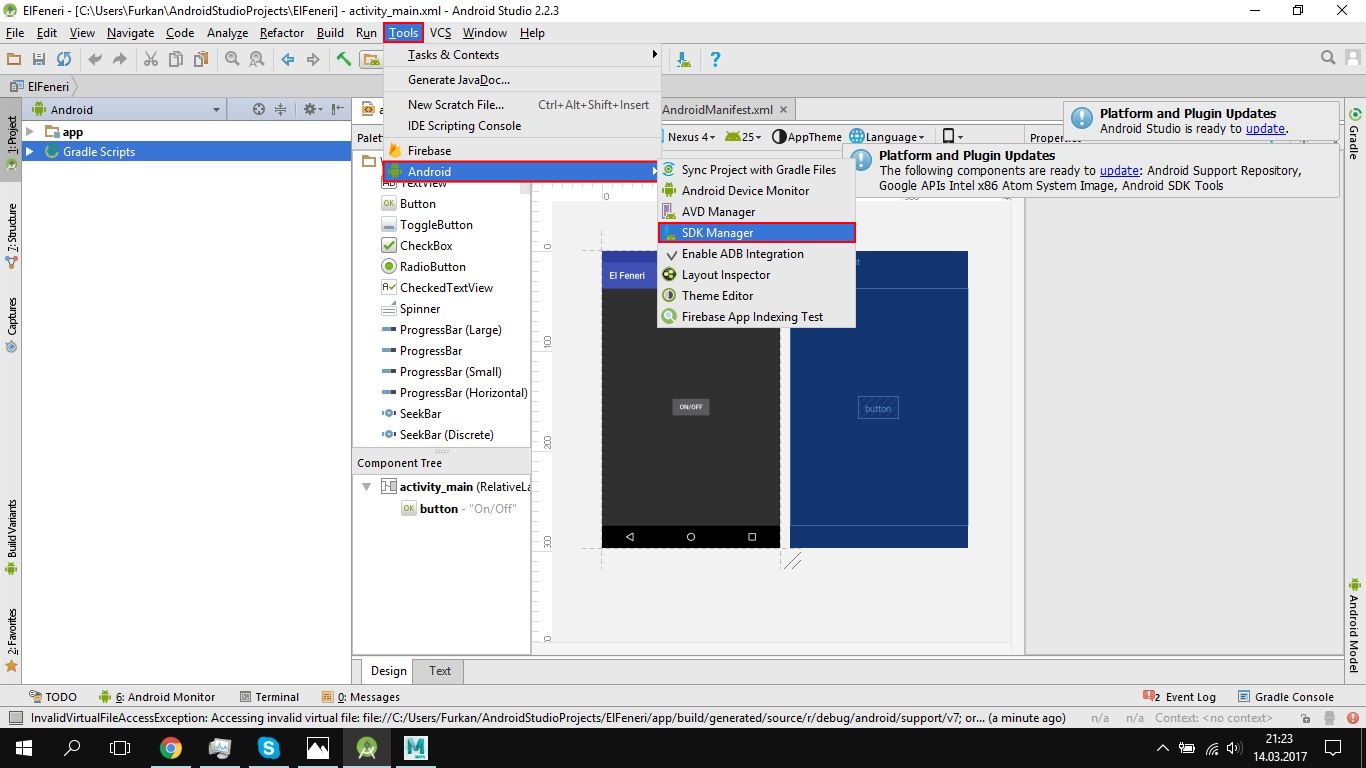This screenshot has width=1366, height=768.
Task: Switch to the Text tab
Action: 440,671
